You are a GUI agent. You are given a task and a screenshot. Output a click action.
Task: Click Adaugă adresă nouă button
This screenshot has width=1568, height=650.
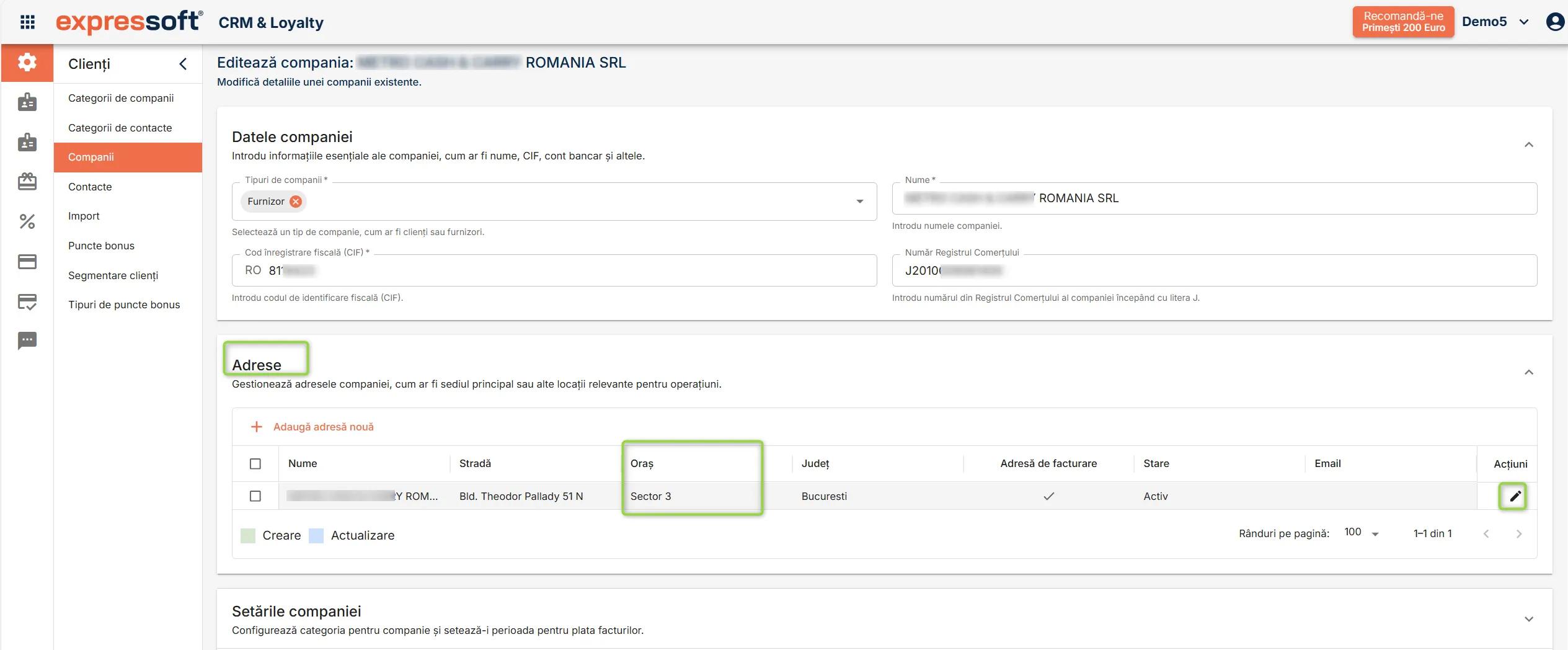312,427
